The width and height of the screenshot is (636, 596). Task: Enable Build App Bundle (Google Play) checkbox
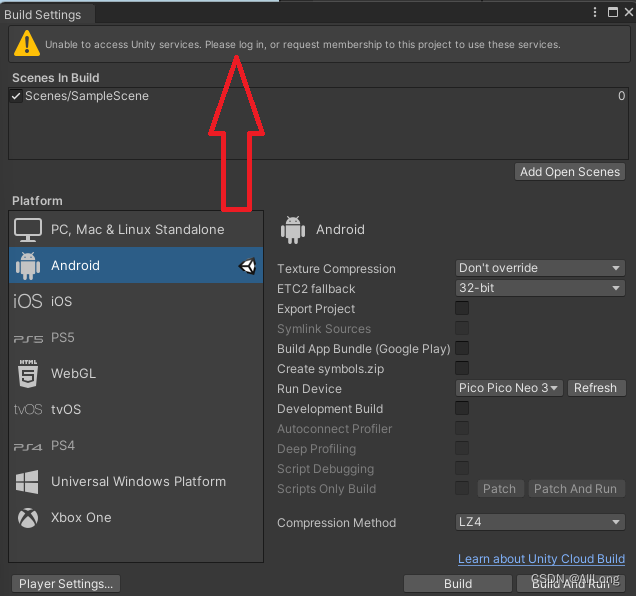[462, 348]
